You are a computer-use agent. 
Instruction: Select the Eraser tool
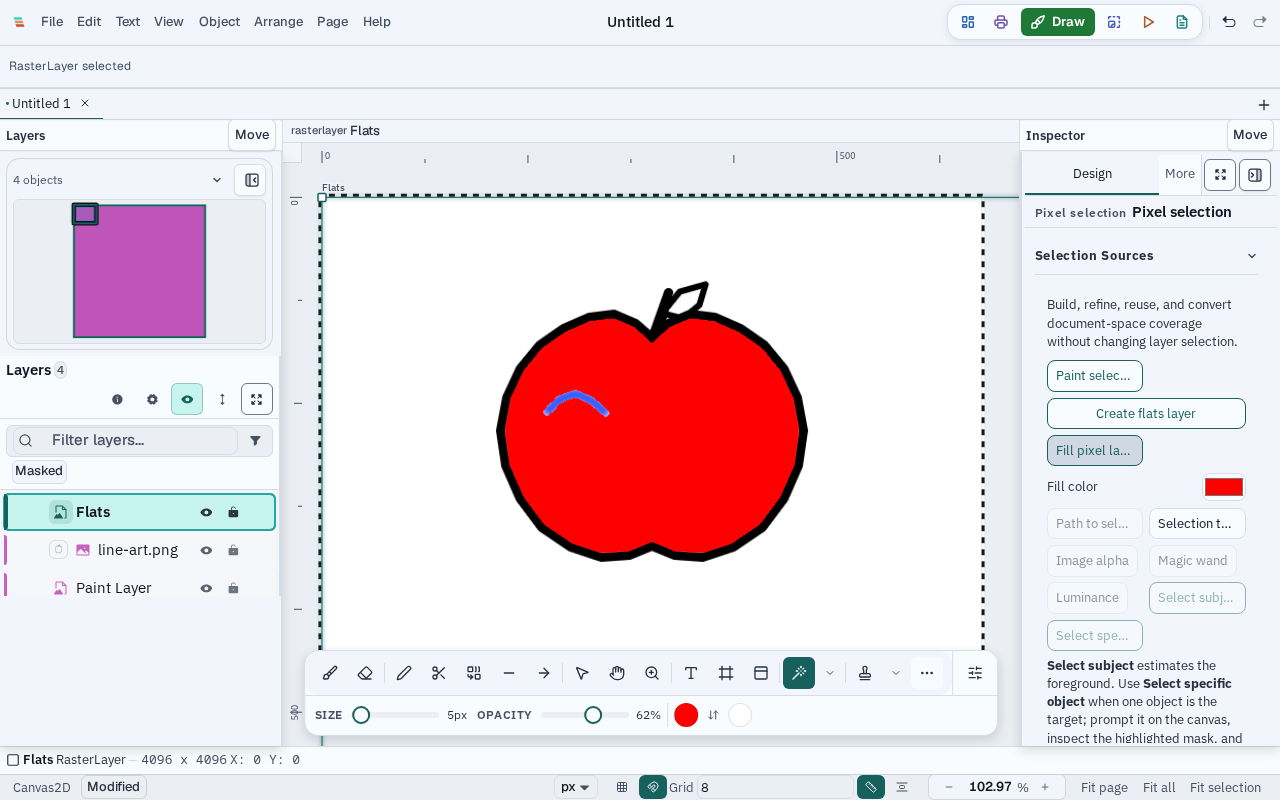point(365,673)
